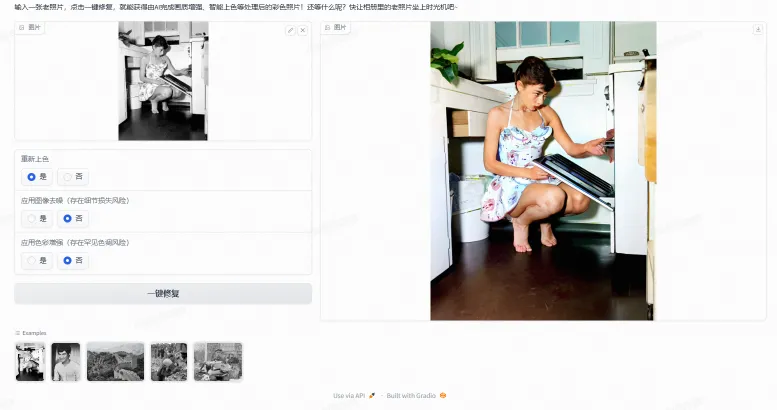Click the 一键修复 button
The width and height of the screenshot is (777, 410).
point(163,293)
